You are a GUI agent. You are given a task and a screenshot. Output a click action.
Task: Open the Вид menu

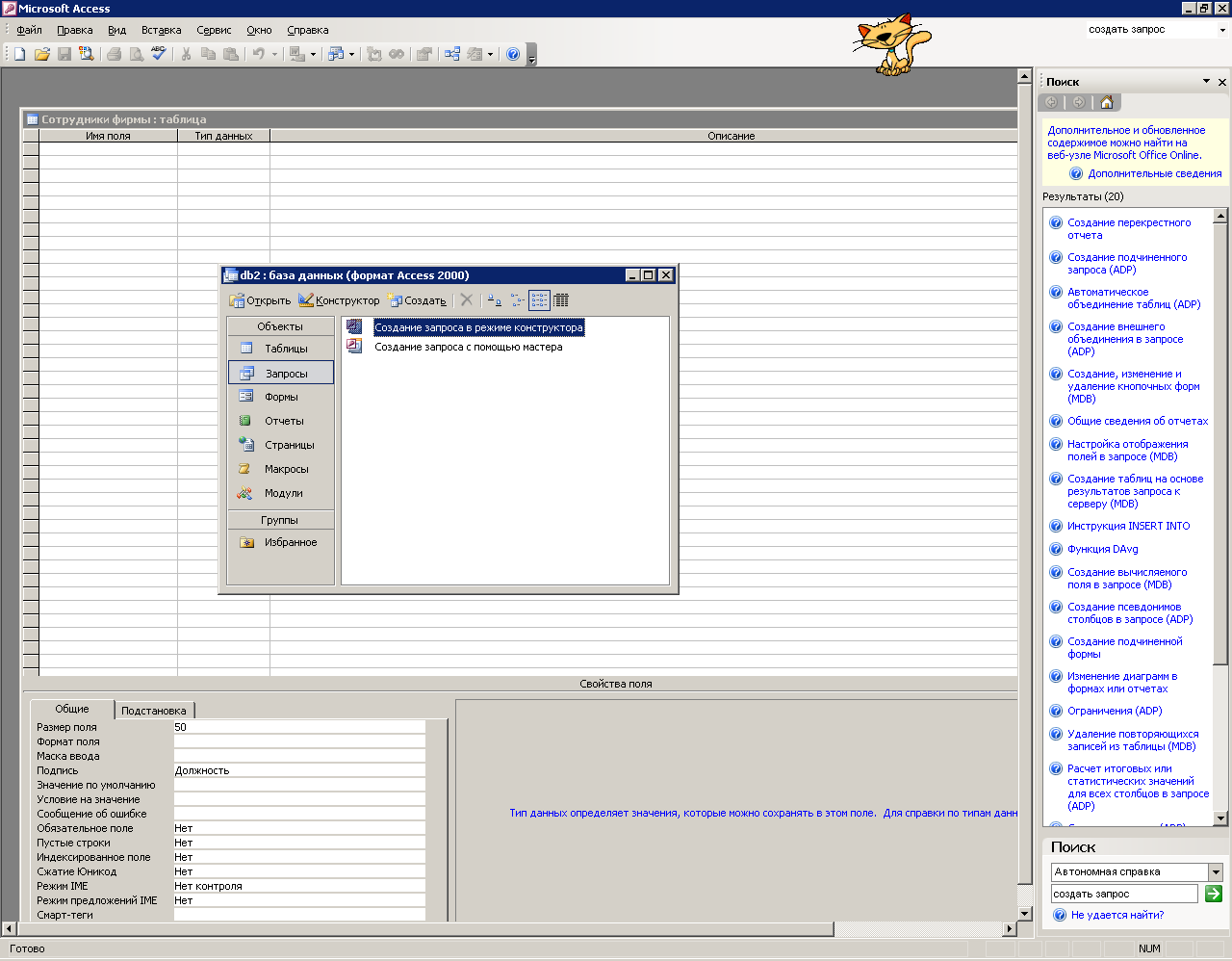(116, 30)
